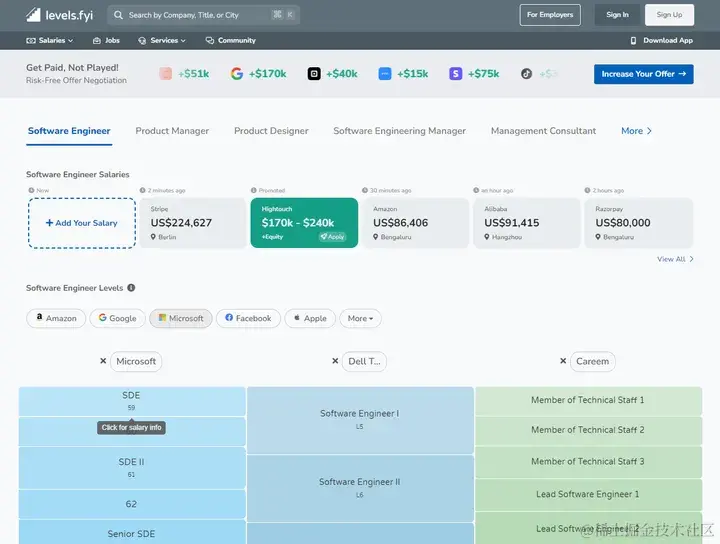Open the Razorpay US$80,000 salary card
Viewport: 720px width, 544px height.
(638, 223)
